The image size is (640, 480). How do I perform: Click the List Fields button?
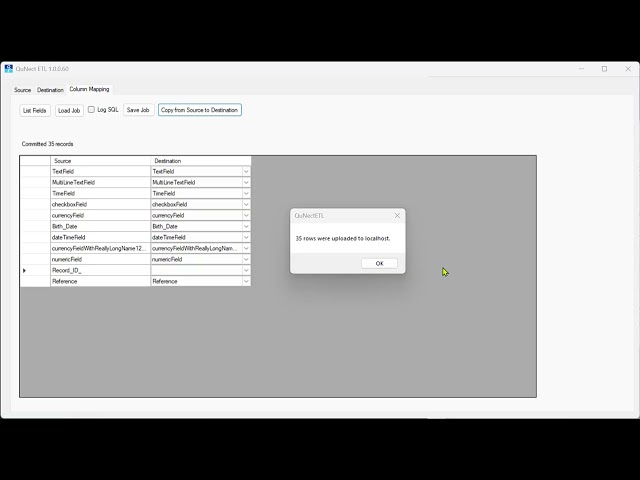click(35, 110)
